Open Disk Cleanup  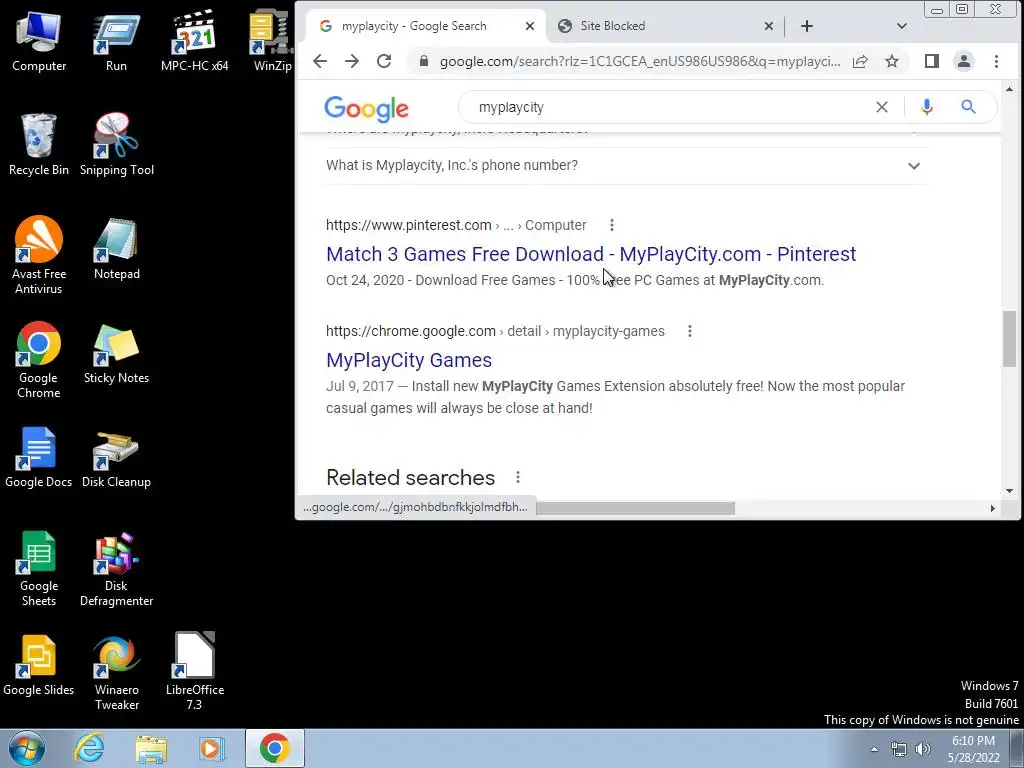(116, 457)
